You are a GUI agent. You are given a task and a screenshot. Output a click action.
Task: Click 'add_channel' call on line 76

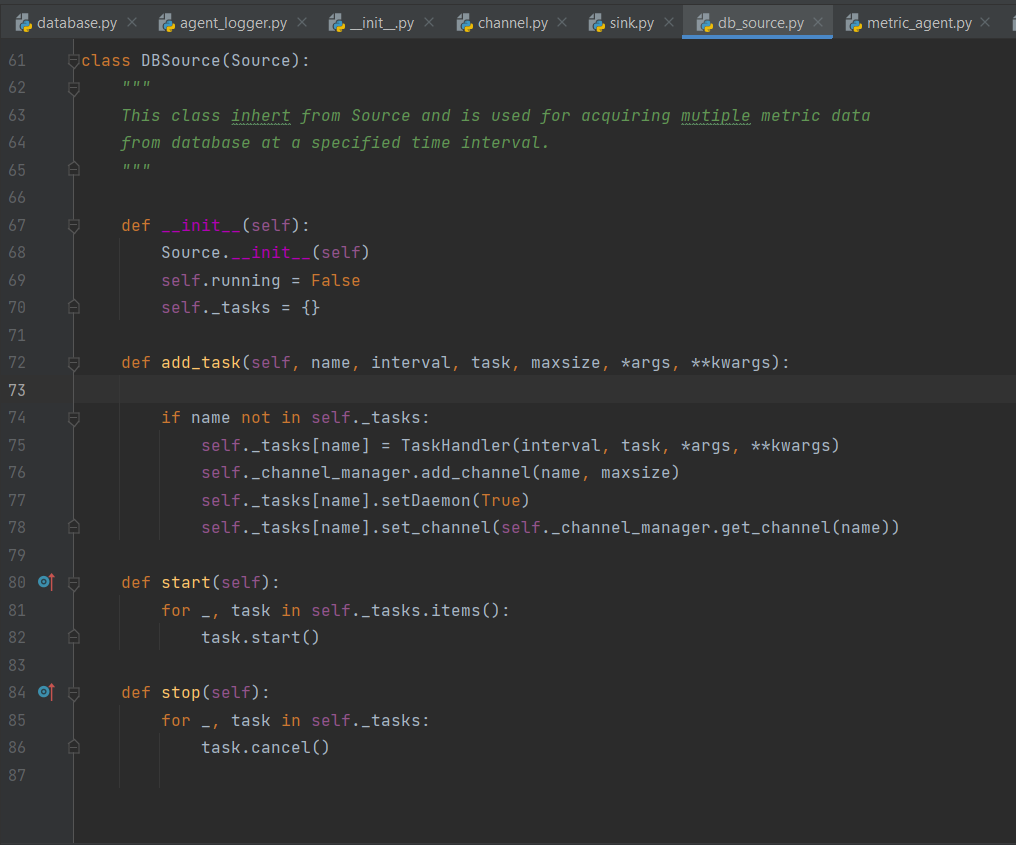[x=476, y=473]
